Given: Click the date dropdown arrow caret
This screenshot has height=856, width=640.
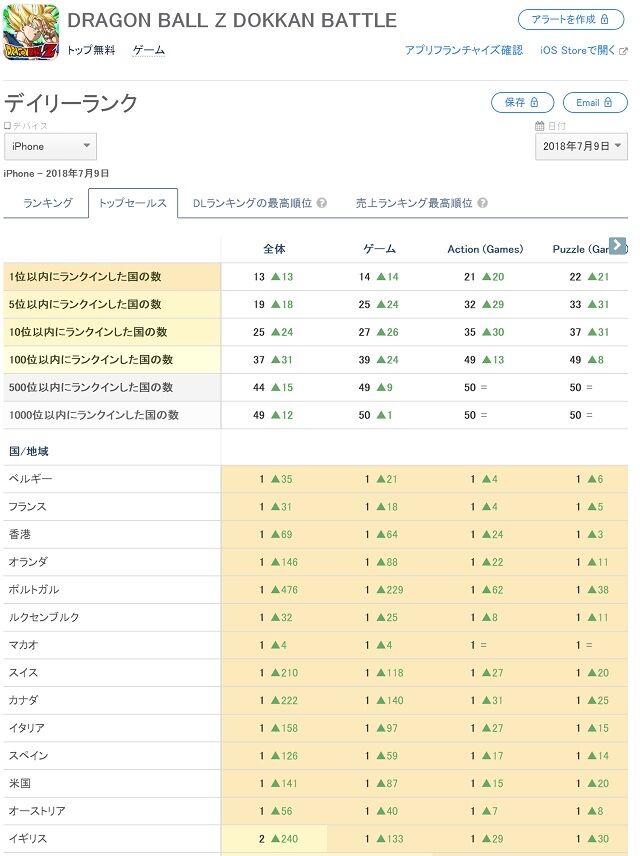Looking at the screenshot, I should 618,146.
